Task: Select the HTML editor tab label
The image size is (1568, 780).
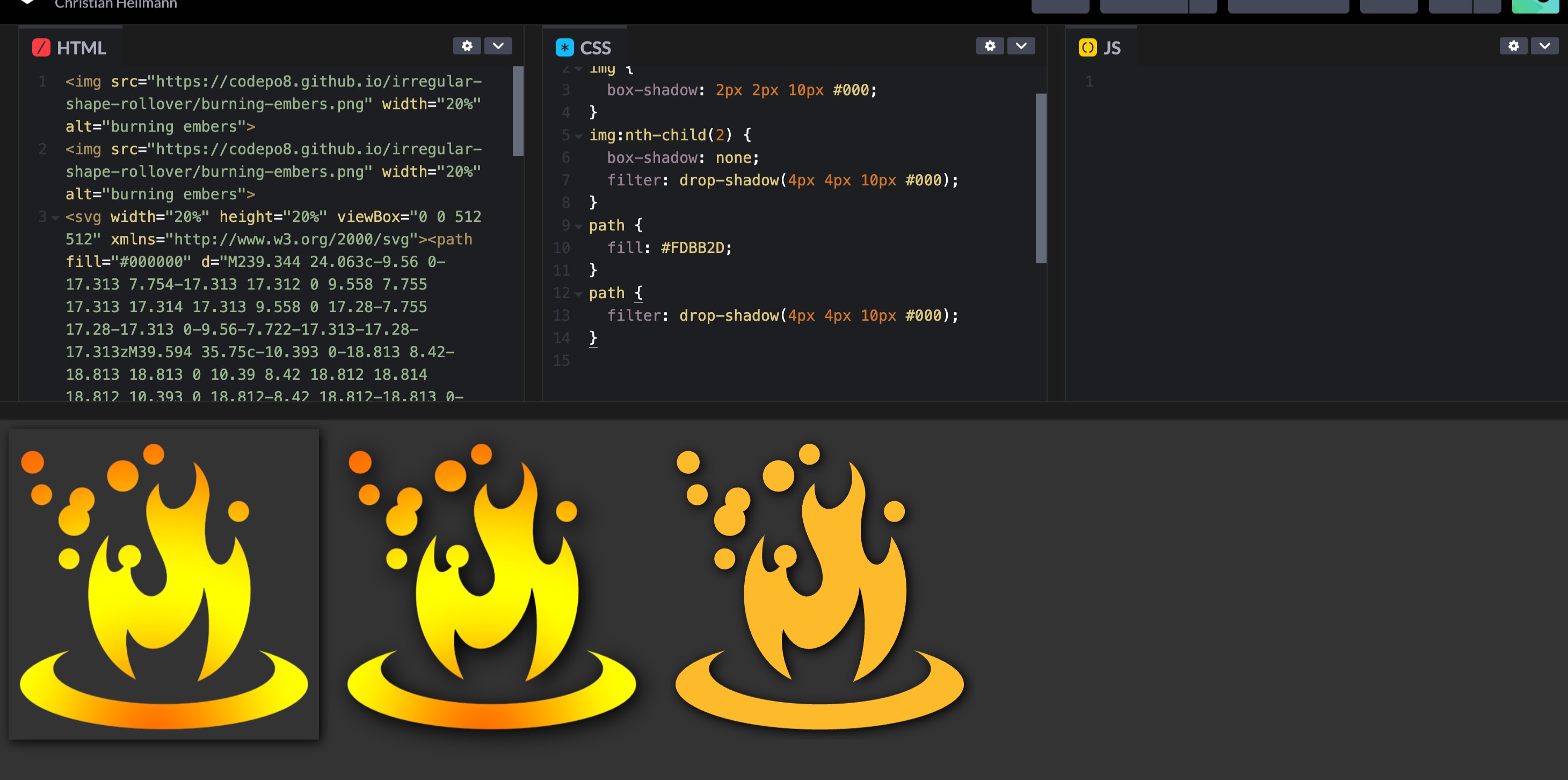Action: point(81,47)
